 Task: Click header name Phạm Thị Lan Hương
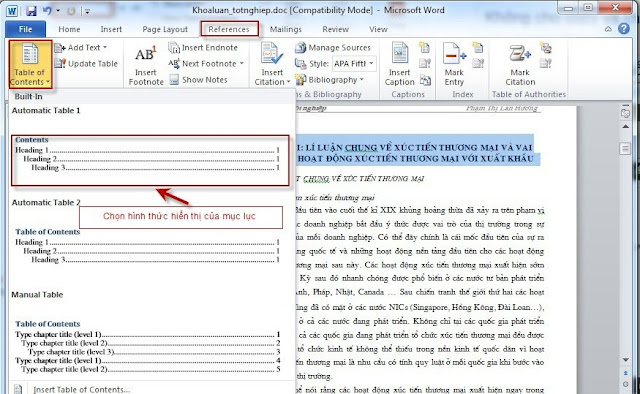pos(502,108)
